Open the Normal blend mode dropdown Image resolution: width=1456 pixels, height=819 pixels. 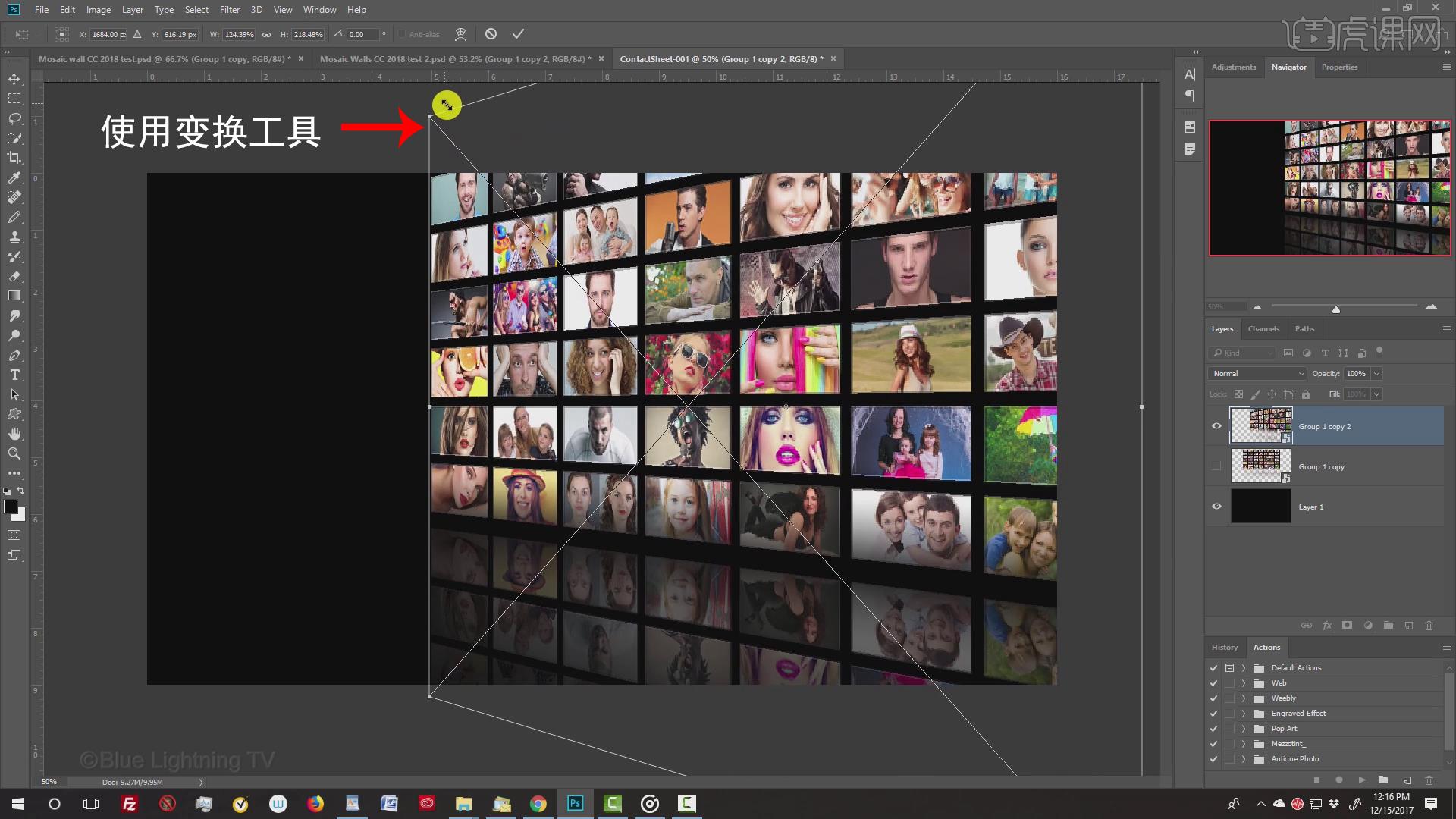point(1257,374)
